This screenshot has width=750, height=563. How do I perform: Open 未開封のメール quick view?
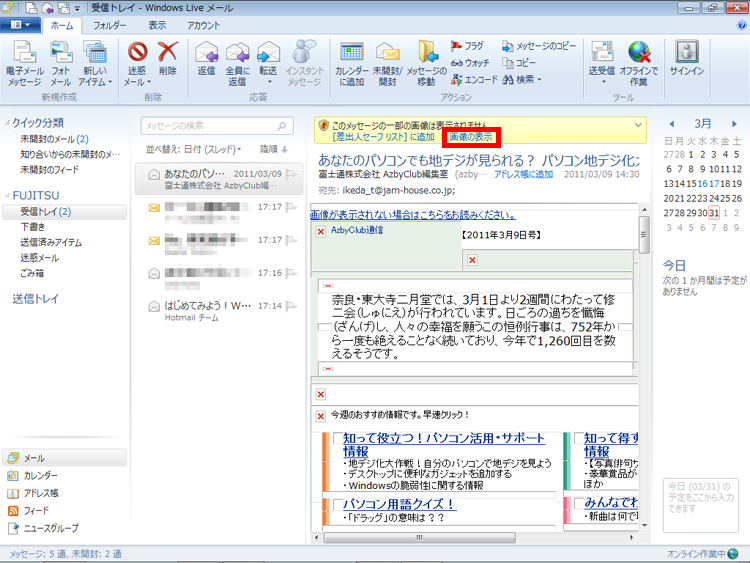[x=54, y=139]
